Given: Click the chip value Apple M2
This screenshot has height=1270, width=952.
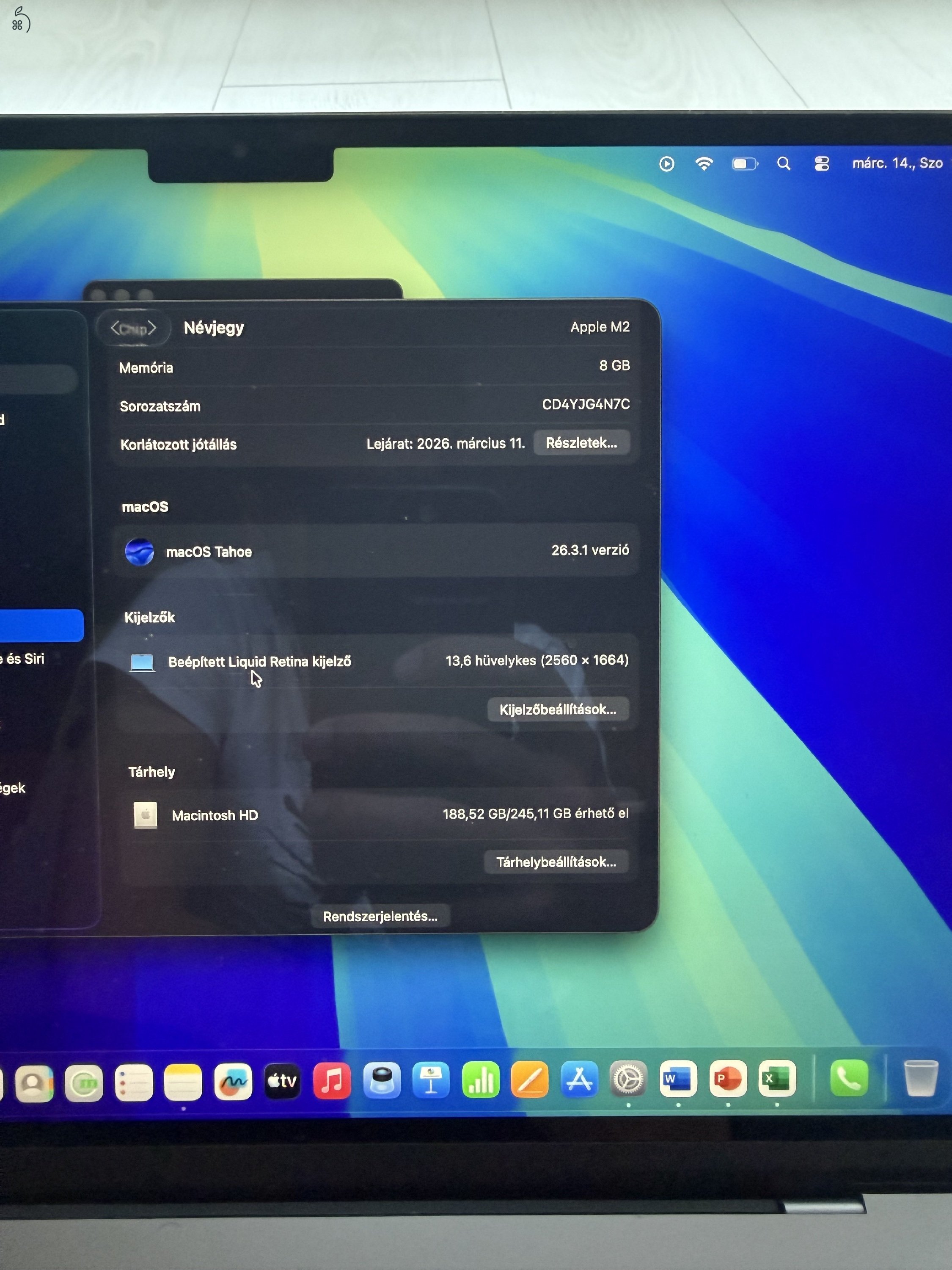Looking at the screenshot, I should tap(600, 327).
